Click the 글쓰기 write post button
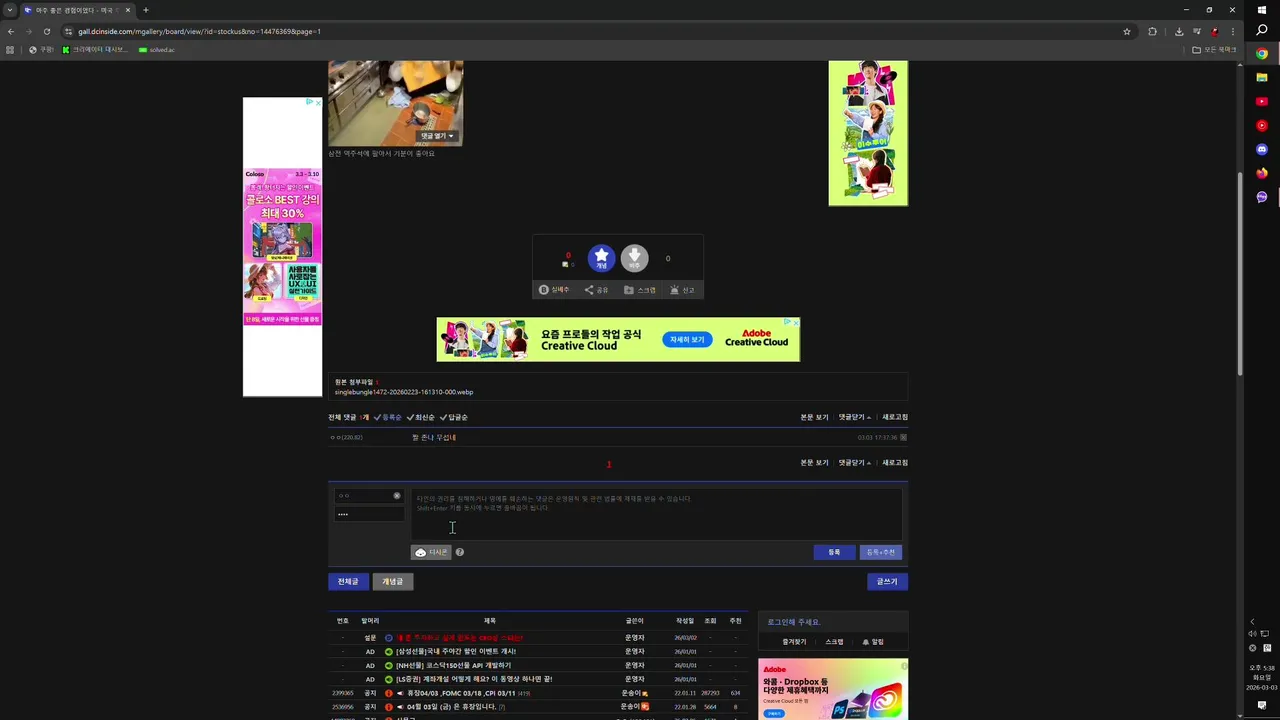1280x720 pixels. coord(887,581)
